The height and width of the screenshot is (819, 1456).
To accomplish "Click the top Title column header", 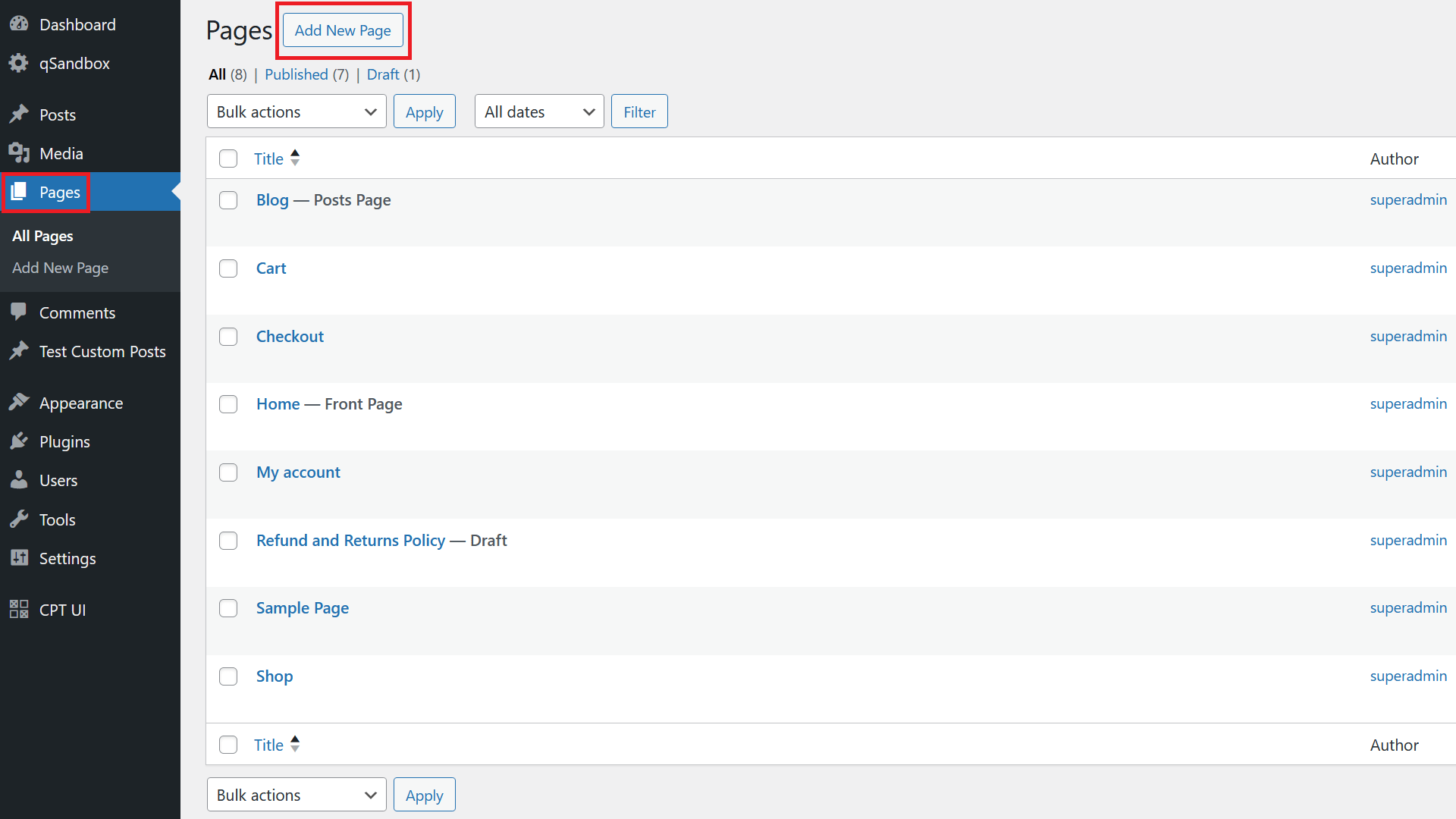I will (x=268, y=158).
